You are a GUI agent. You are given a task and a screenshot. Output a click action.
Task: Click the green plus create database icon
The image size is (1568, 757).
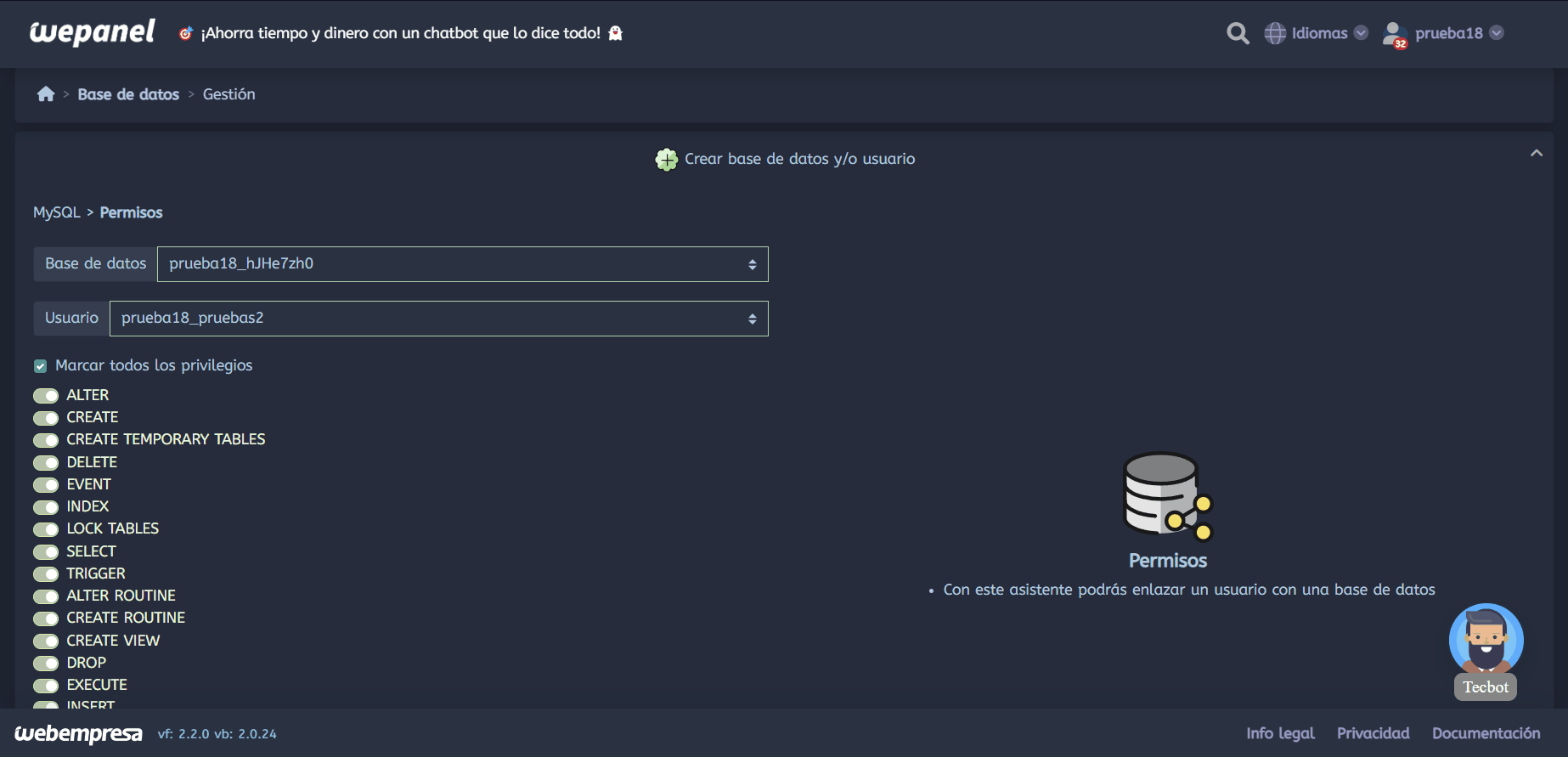click(667, 159)
